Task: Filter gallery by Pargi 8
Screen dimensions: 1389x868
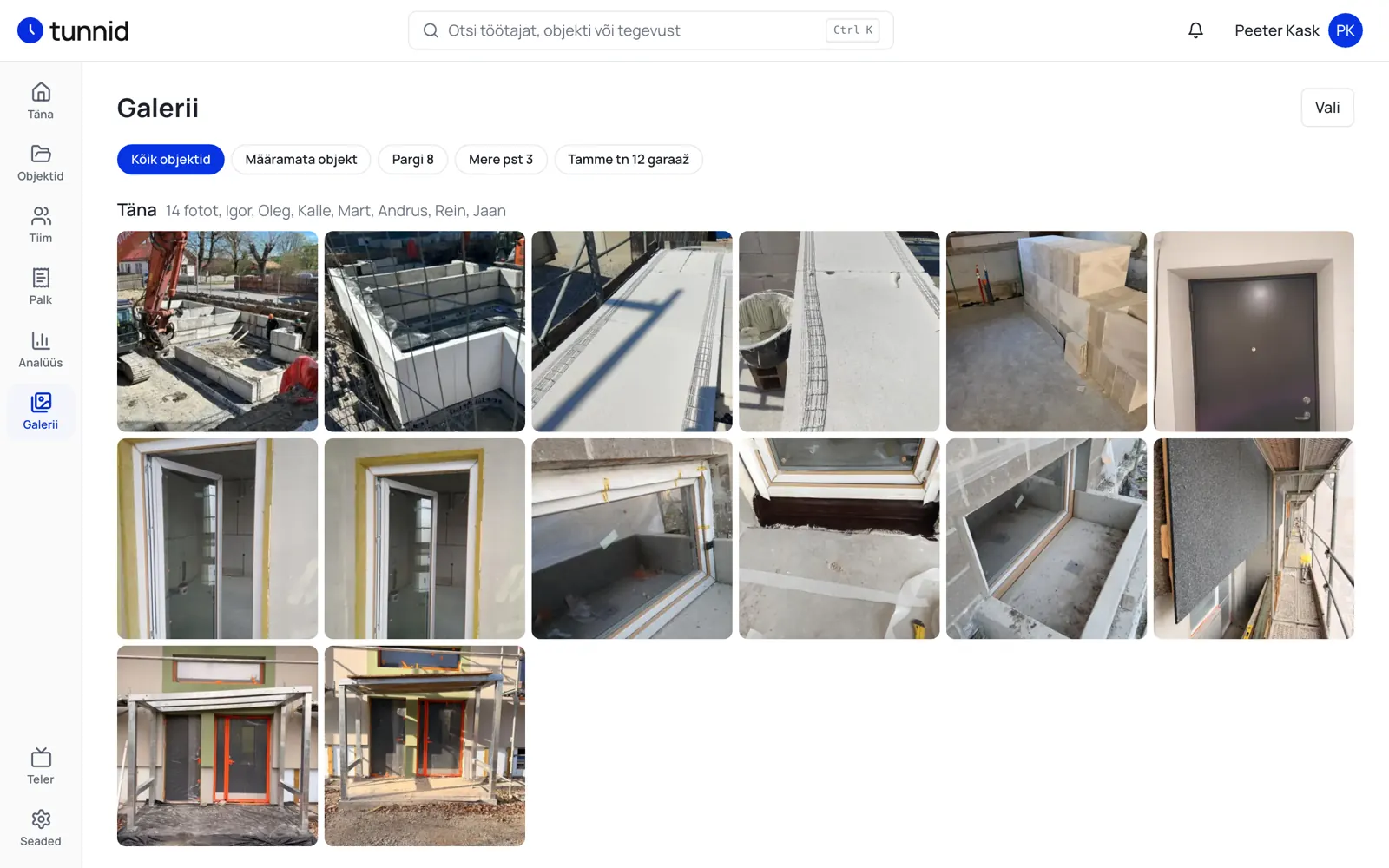Action: point(413,160)
